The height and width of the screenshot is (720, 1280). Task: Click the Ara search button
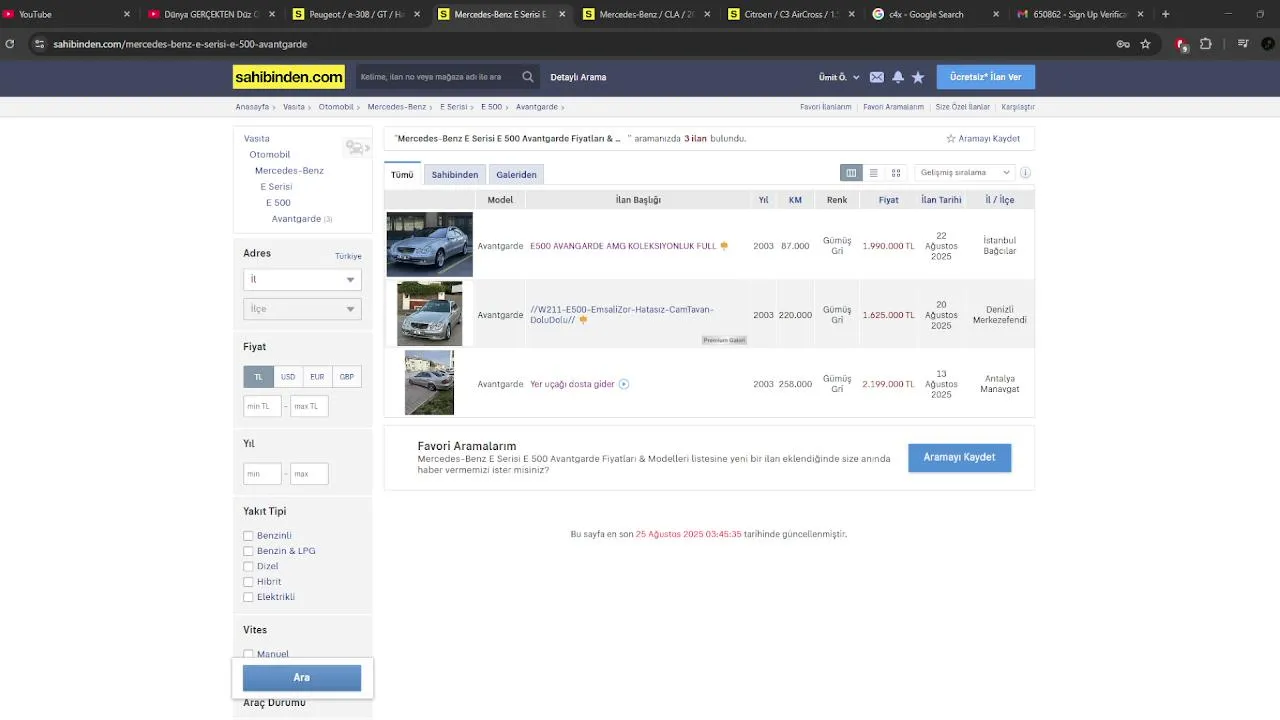[302, 678]
